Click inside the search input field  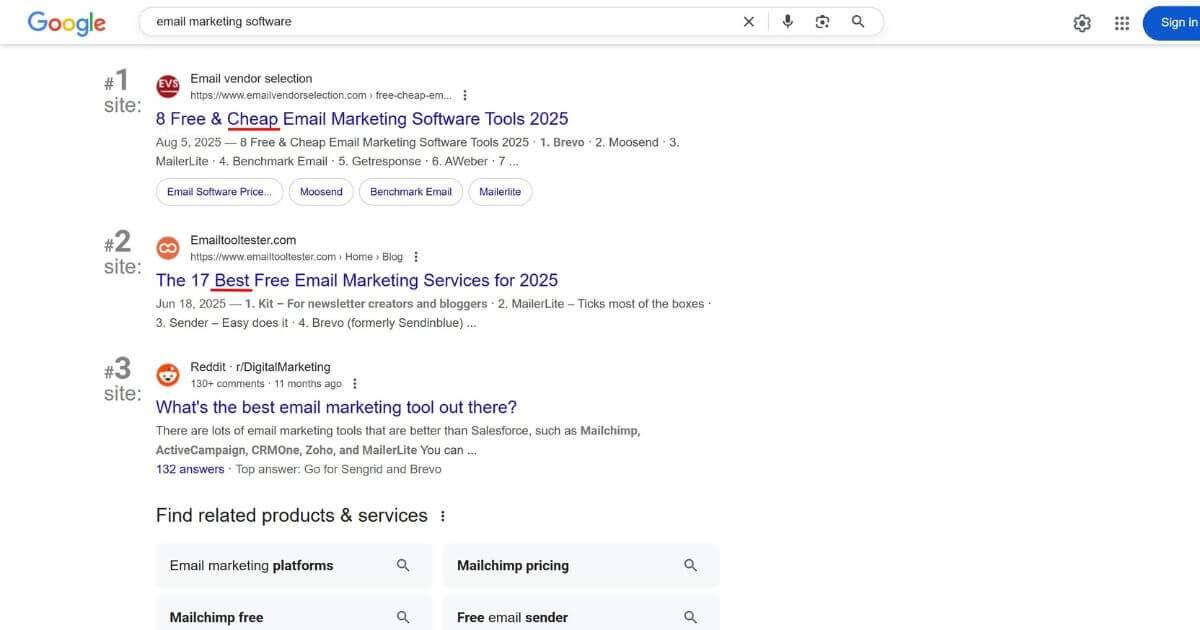coord(400,21)
